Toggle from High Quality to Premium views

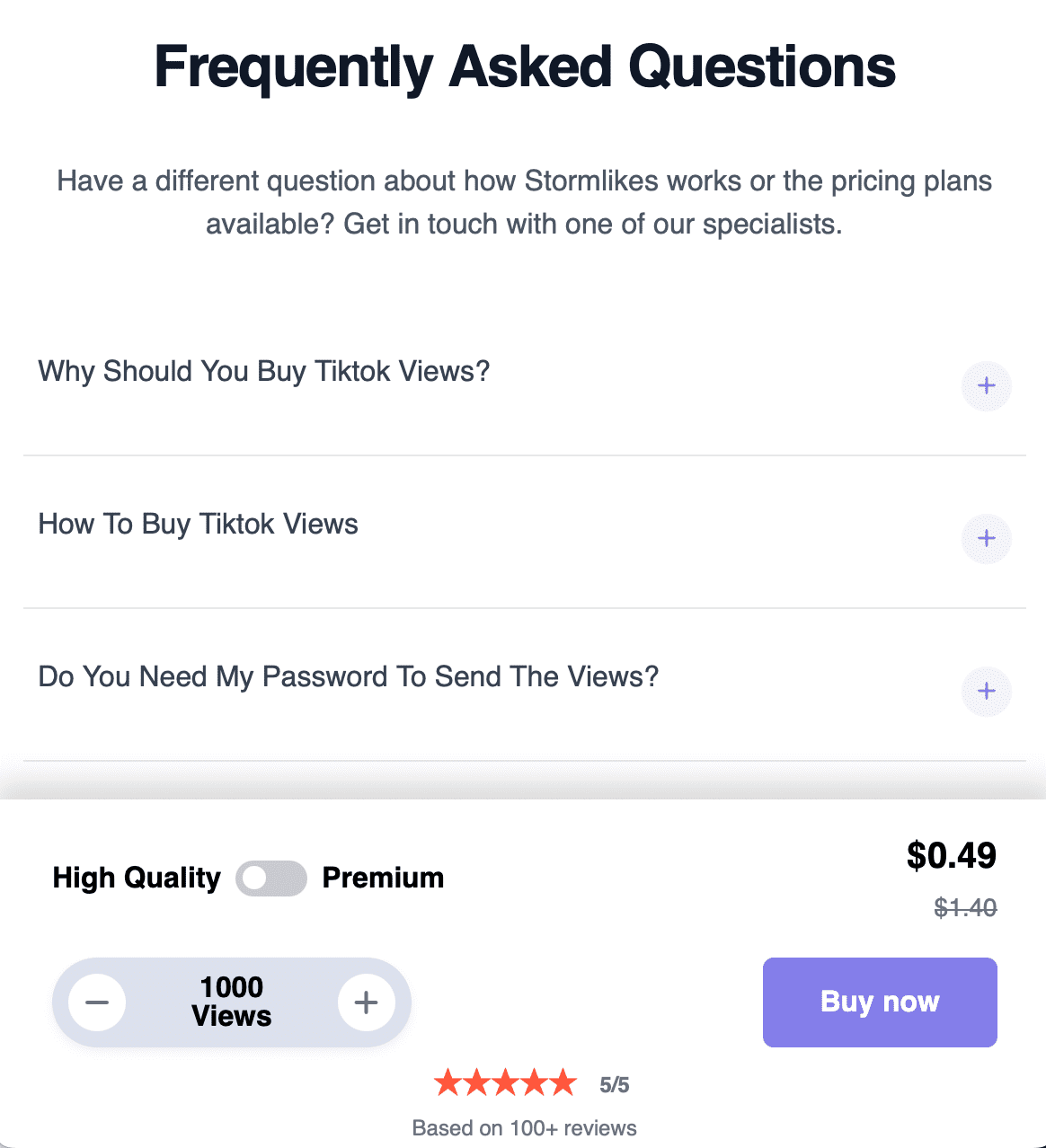pyautogui.click(x=271, y=879)
